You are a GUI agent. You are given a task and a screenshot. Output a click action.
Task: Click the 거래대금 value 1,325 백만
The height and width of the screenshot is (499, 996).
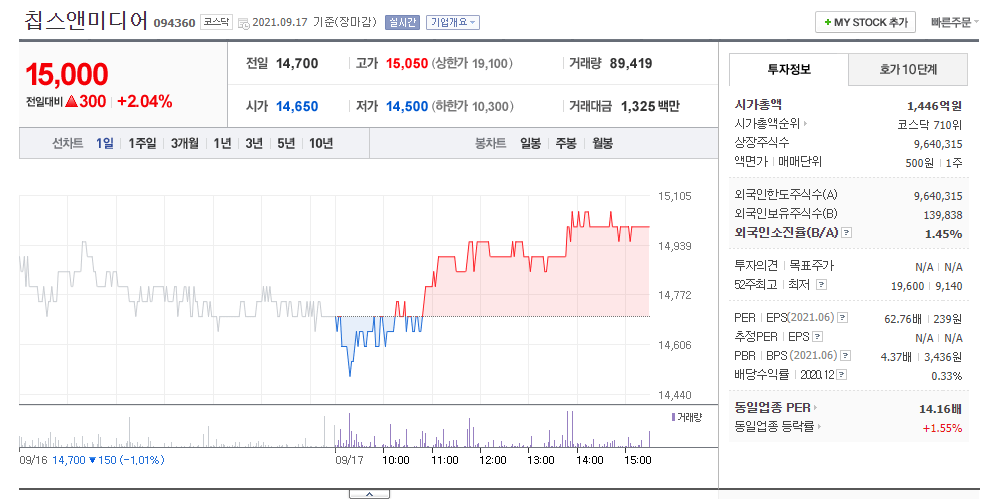[x=650, y=107]
